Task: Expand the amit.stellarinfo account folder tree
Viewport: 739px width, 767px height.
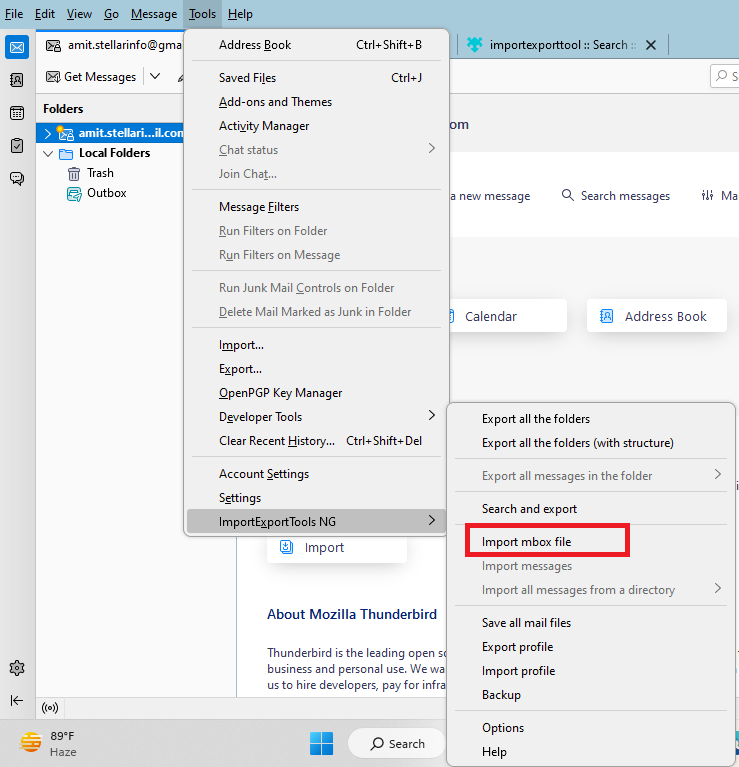Action: pos(47,133)
